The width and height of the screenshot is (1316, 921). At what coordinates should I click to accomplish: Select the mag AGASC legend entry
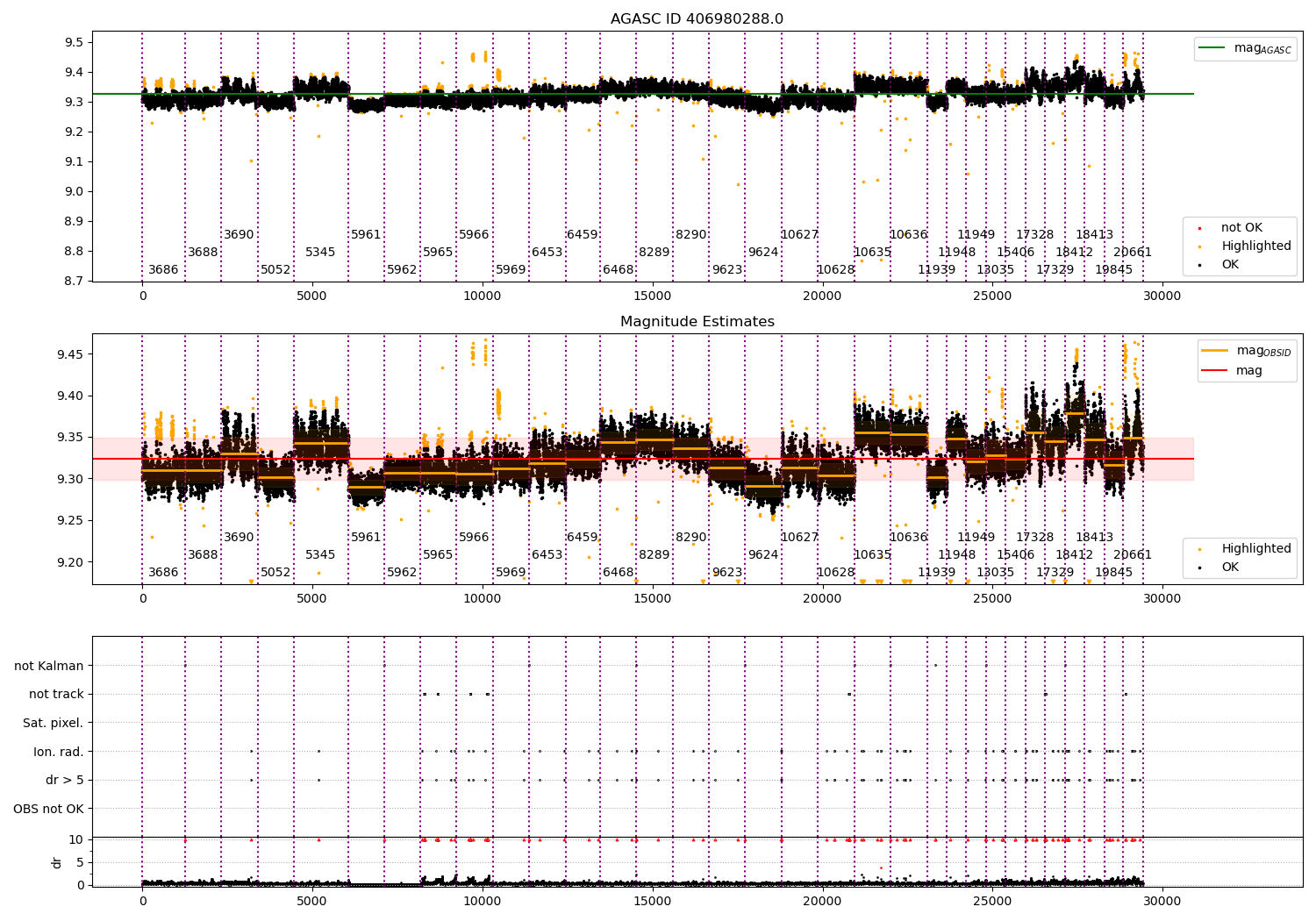pyautogui.click(x=1245, y=49)
